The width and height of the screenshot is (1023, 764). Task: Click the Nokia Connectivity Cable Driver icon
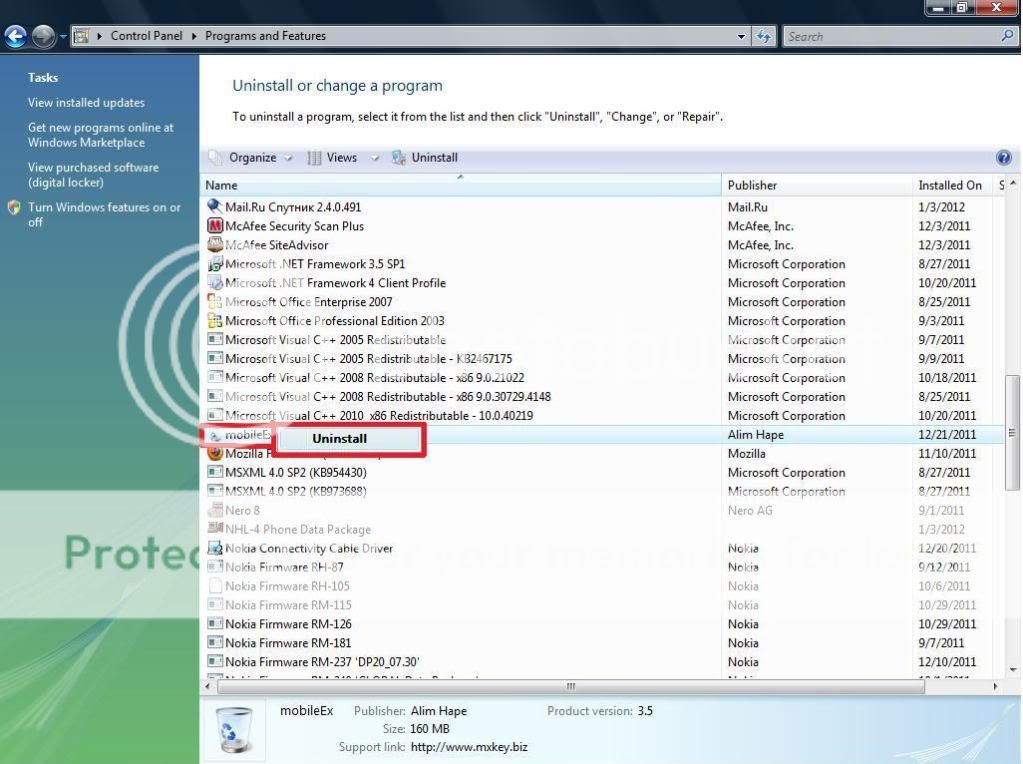point(215,548)
